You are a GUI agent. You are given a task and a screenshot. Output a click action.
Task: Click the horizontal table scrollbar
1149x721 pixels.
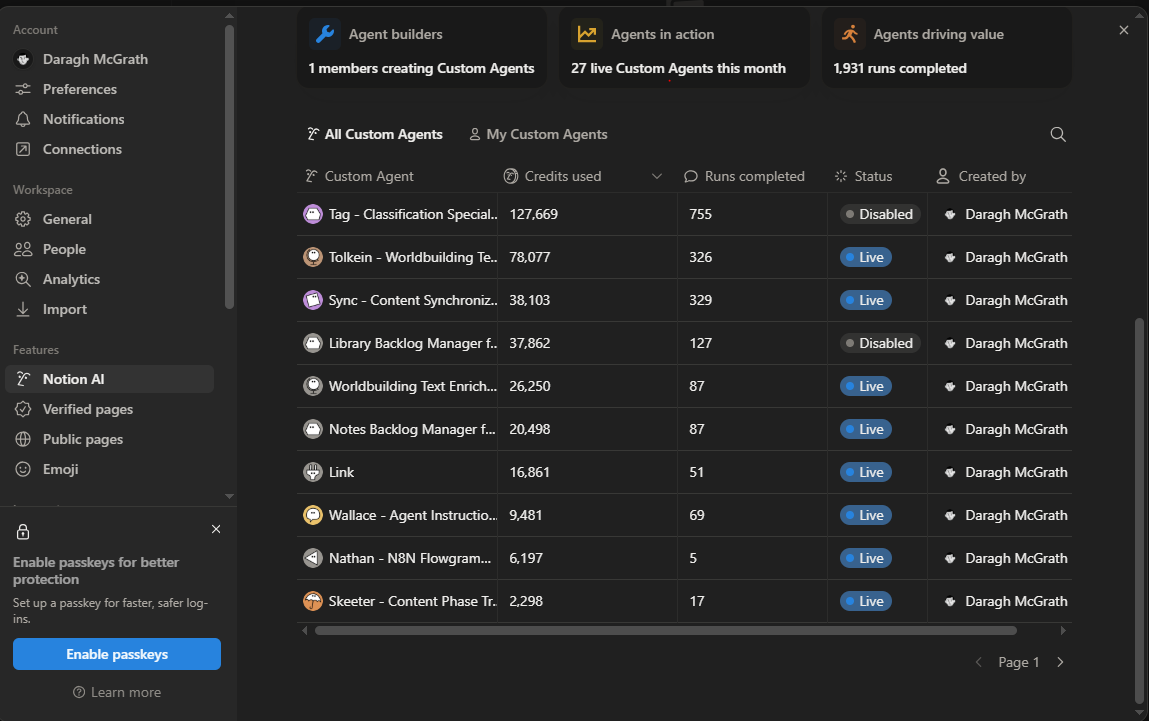coord(665,631)
